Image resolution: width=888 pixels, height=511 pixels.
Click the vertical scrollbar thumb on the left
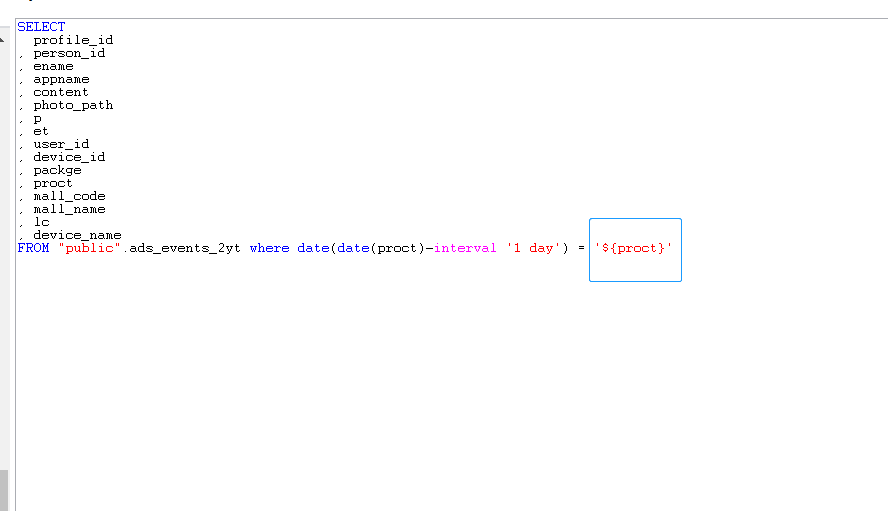(4, 490)
